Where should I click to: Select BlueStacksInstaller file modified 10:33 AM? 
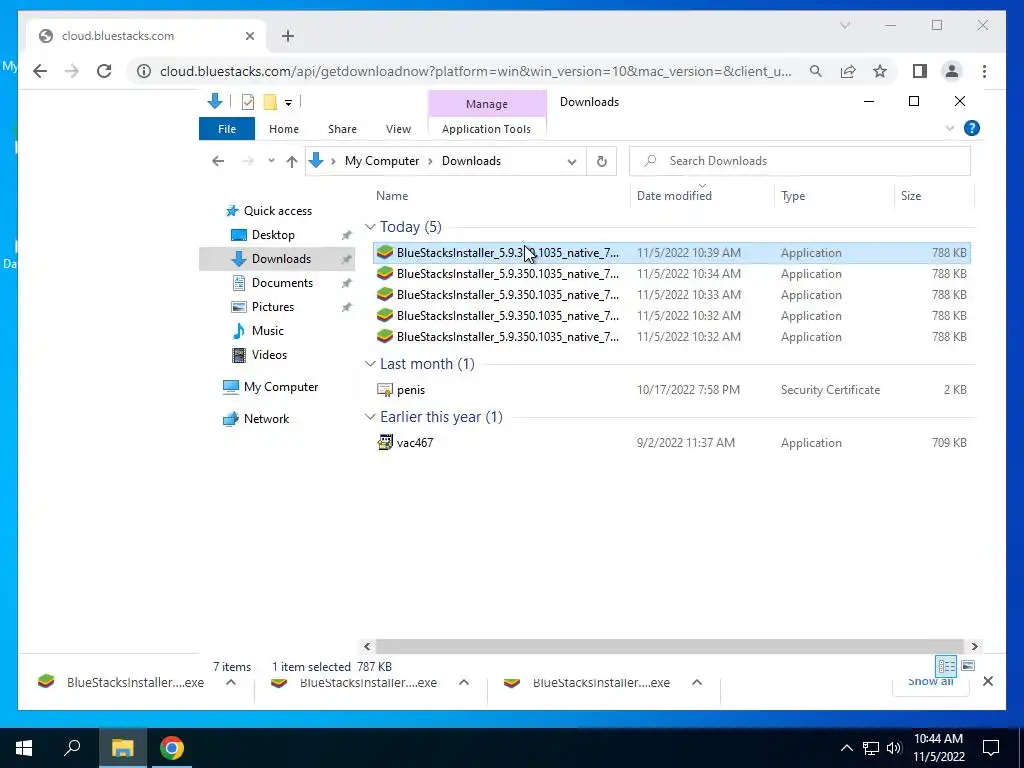pyautogui.click(x=671, y=295)
